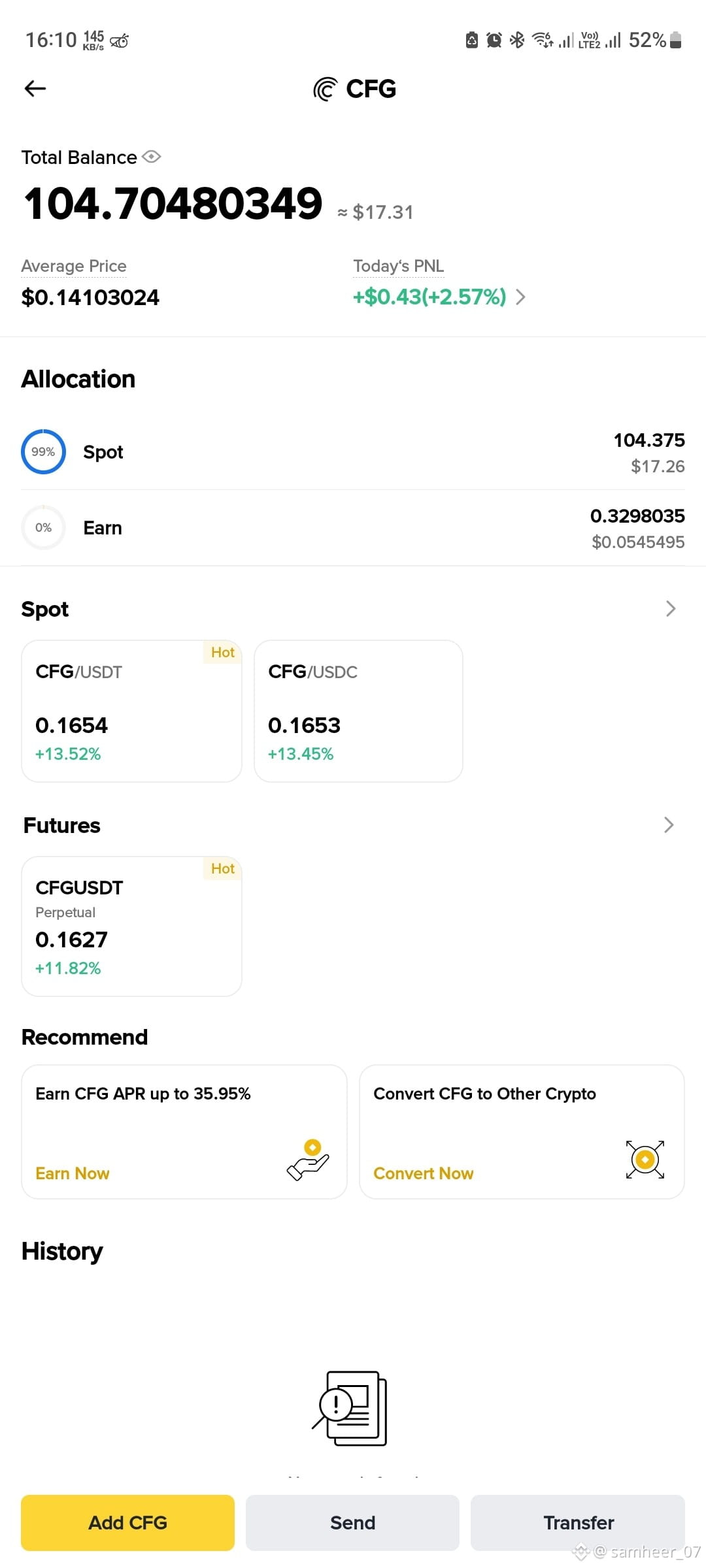Open the CFG/USDC spot pair card

[x=358, y=711]
